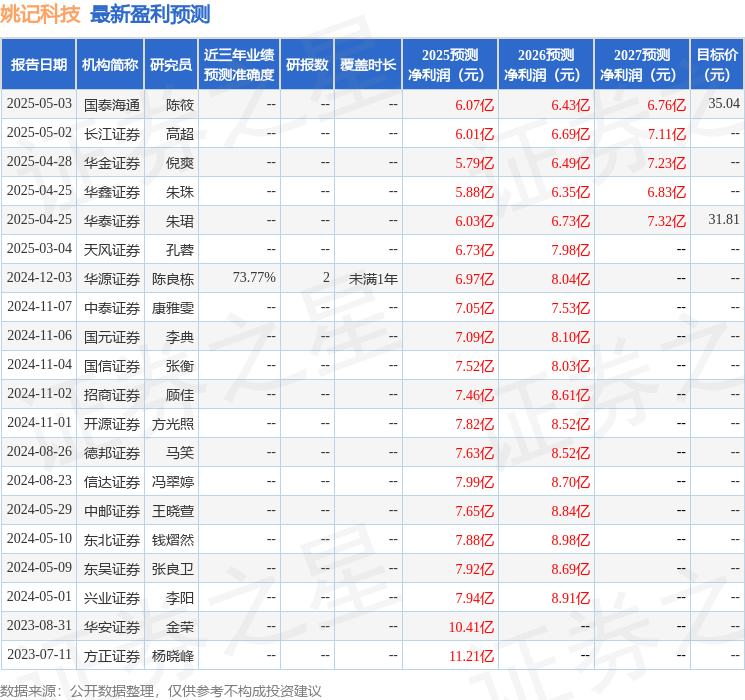The image size is (745, 700).
Task: Select the 研报数 column header
Action: pos(307,65)
